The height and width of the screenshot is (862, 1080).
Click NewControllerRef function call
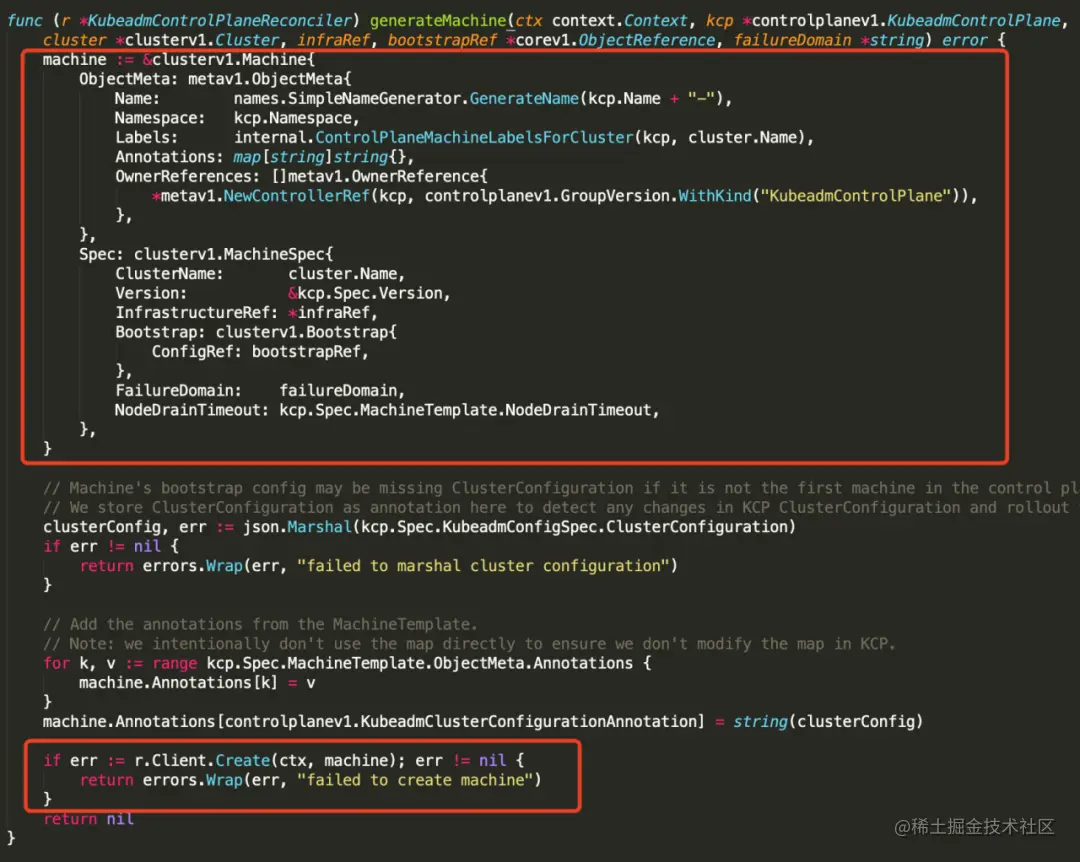297,196
